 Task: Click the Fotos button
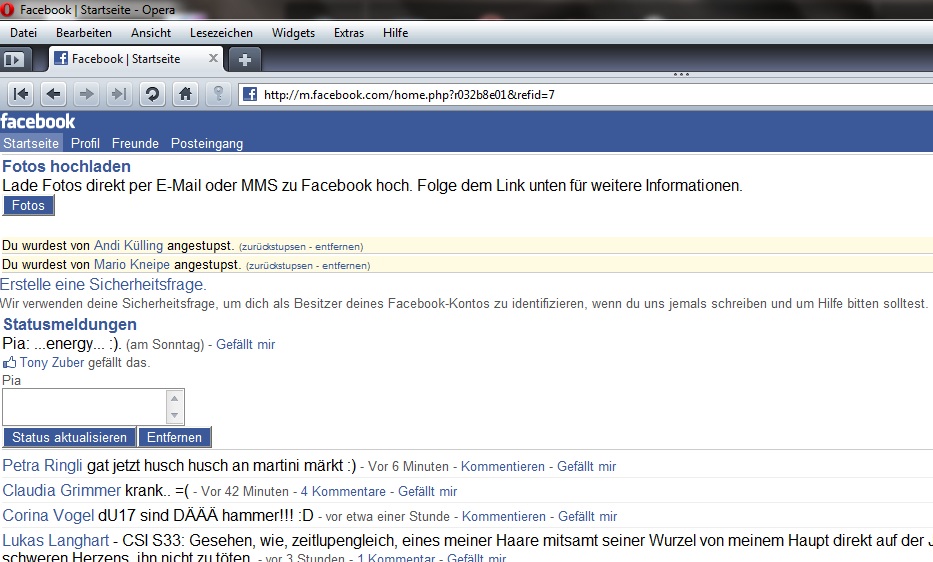tap(29, 205)
